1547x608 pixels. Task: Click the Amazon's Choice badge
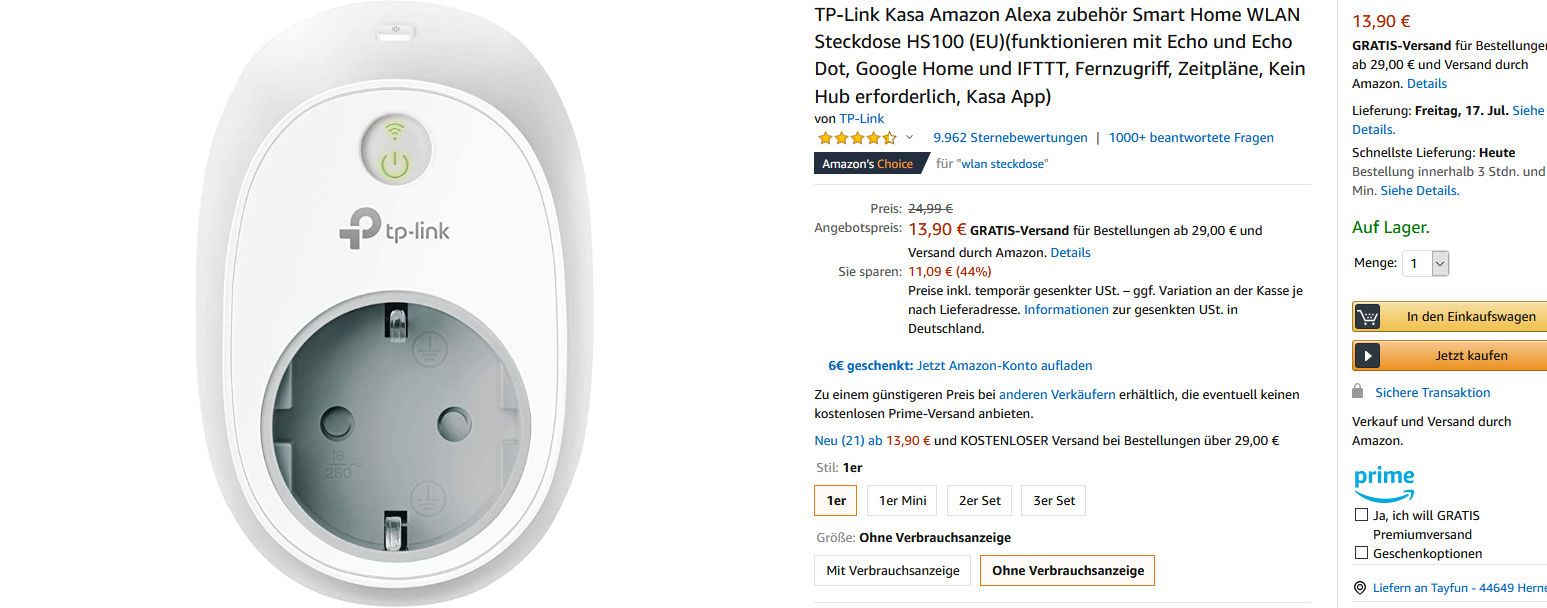point(867,164)
